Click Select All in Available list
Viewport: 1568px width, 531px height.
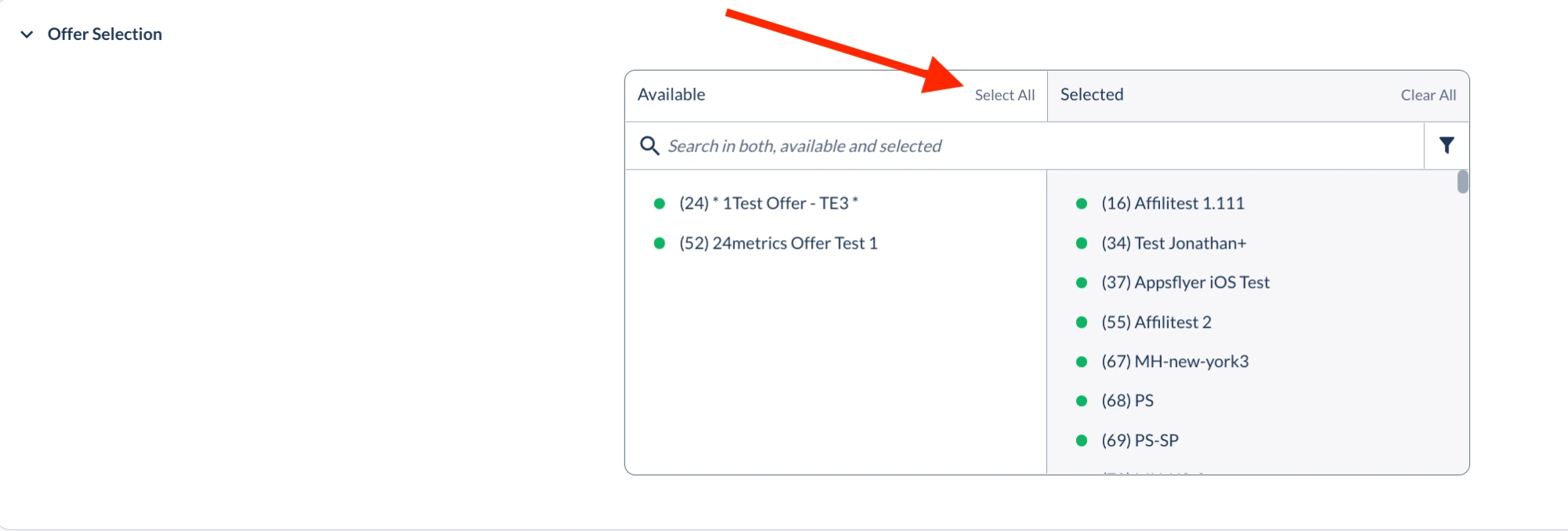(1004, 95)
